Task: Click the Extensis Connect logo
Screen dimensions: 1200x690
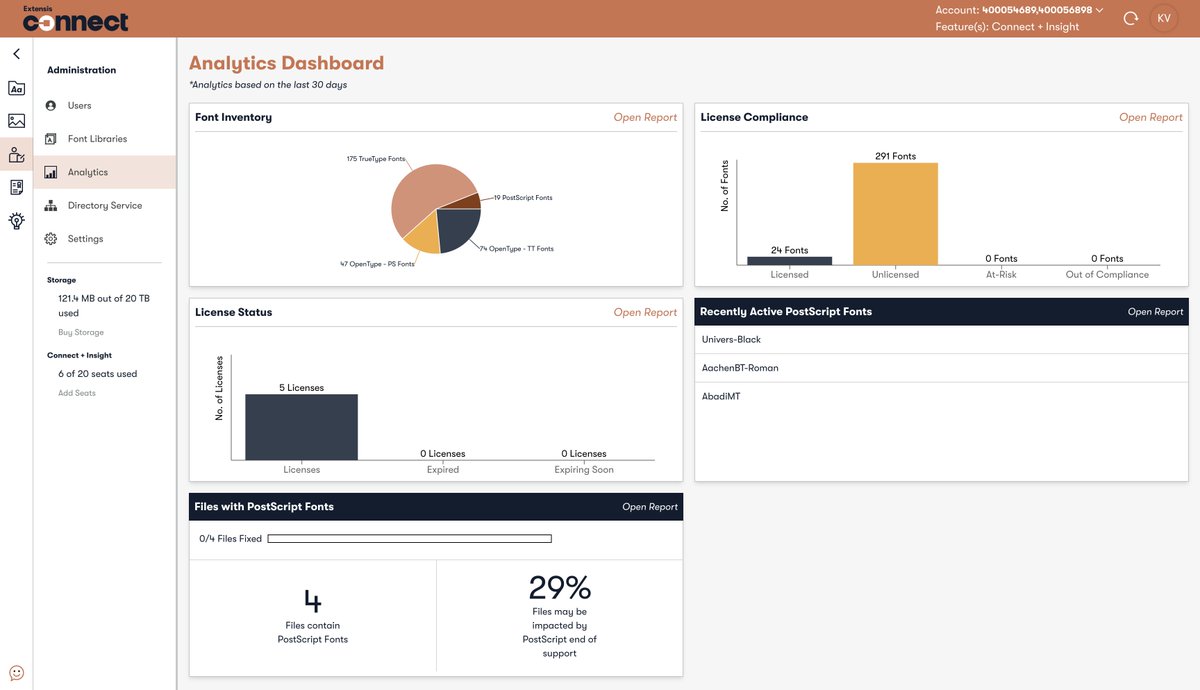Action: click(x=75, y=18)
